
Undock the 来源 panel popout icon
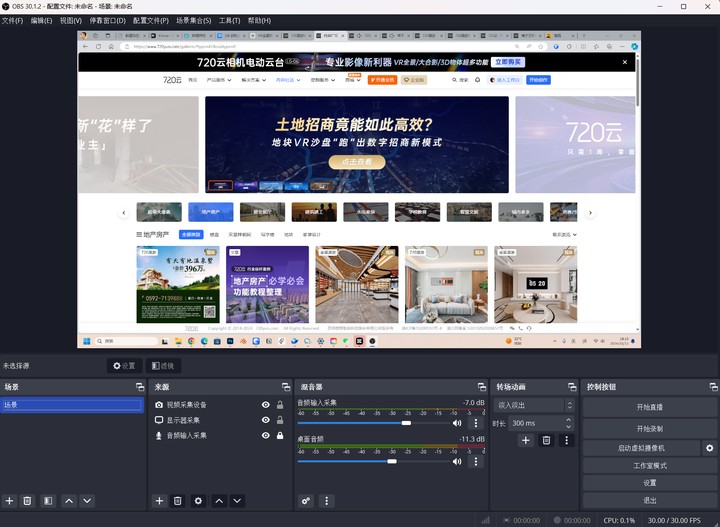click(286, 387)
